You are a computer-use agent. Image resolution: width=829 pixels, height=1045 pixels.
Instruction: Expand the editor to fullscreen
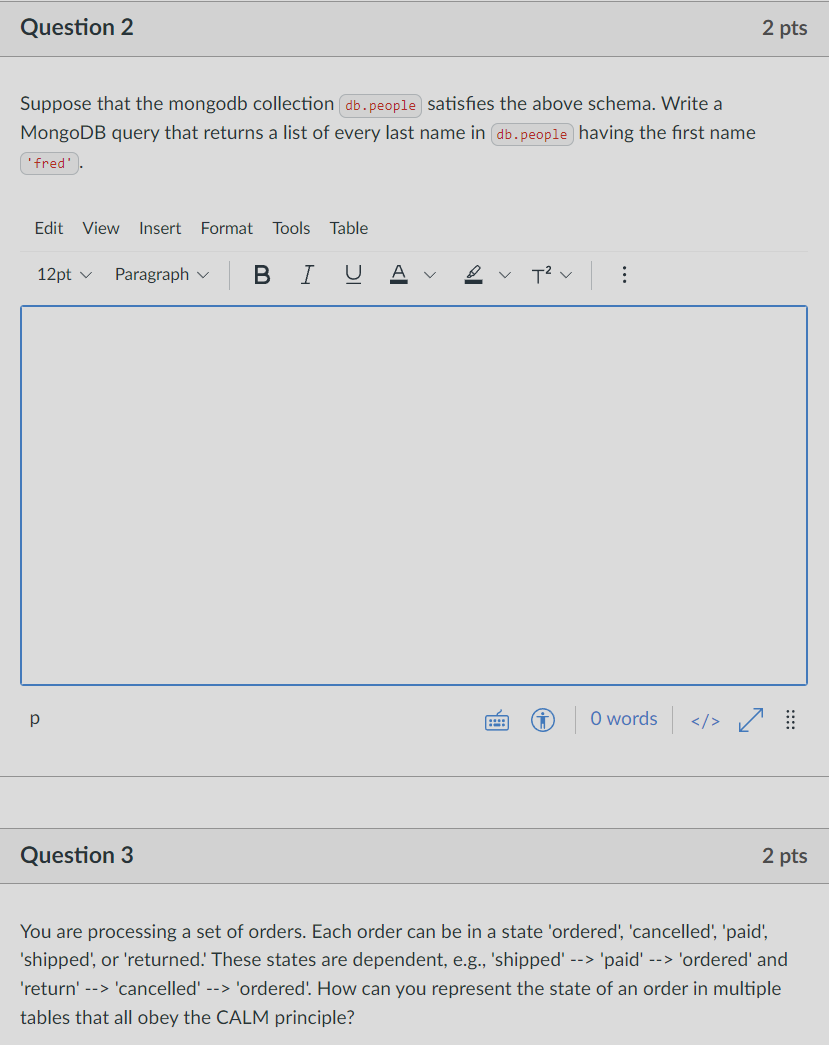750,719
